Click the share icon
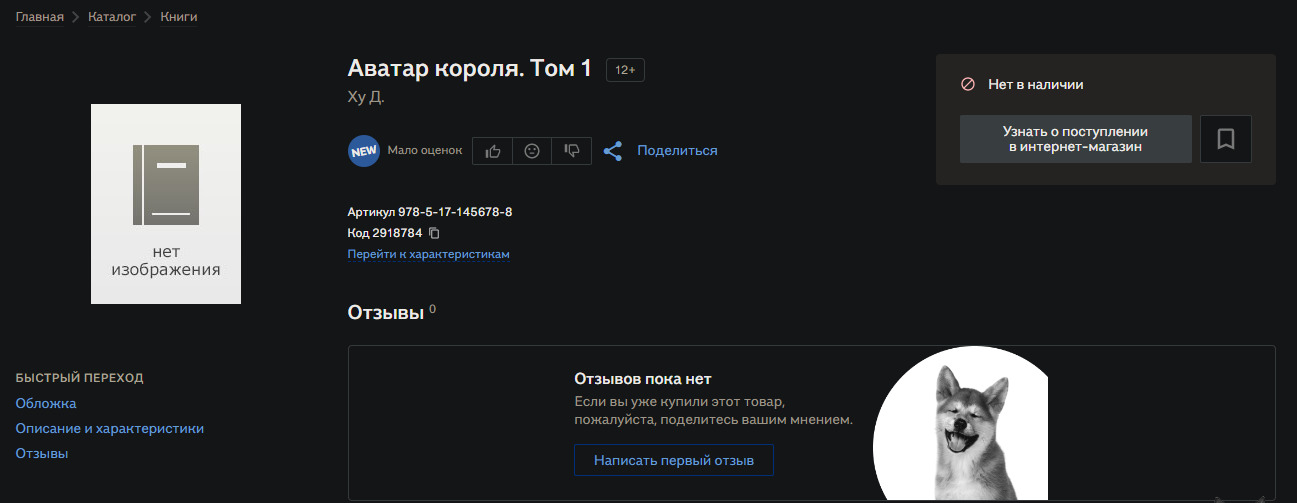 coord(613,151)
